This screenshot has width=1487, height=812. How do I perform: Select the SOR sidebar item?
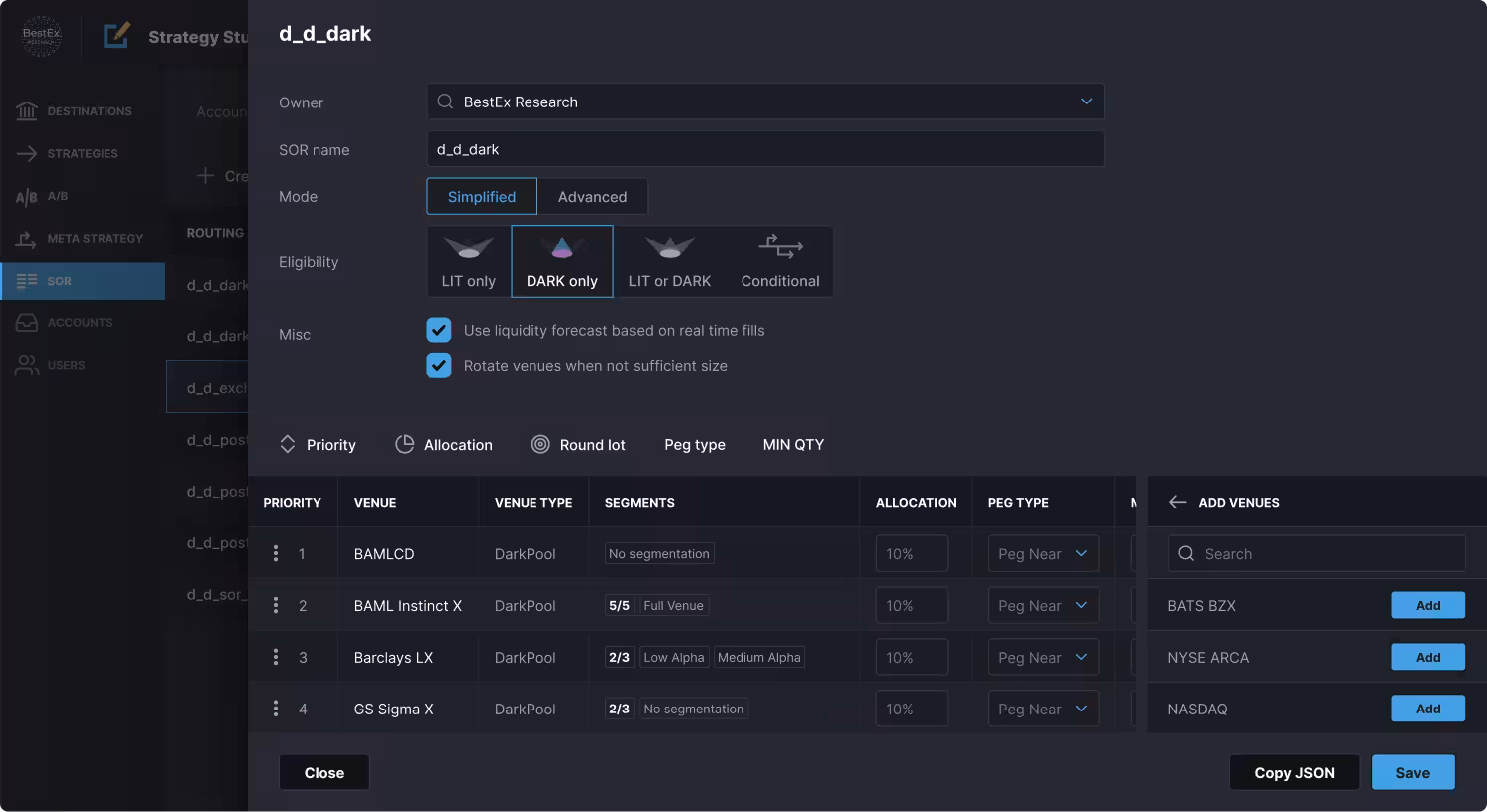tap(83, 281)
